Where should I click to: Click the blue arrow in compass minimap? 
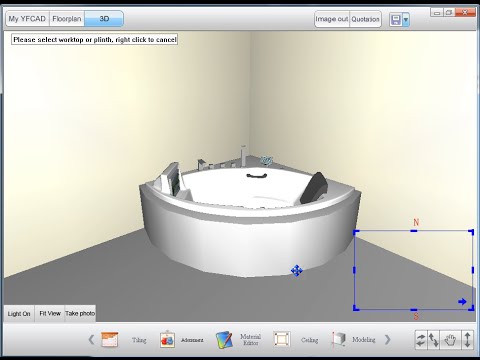pyautogui.click(x=462, y=302)
